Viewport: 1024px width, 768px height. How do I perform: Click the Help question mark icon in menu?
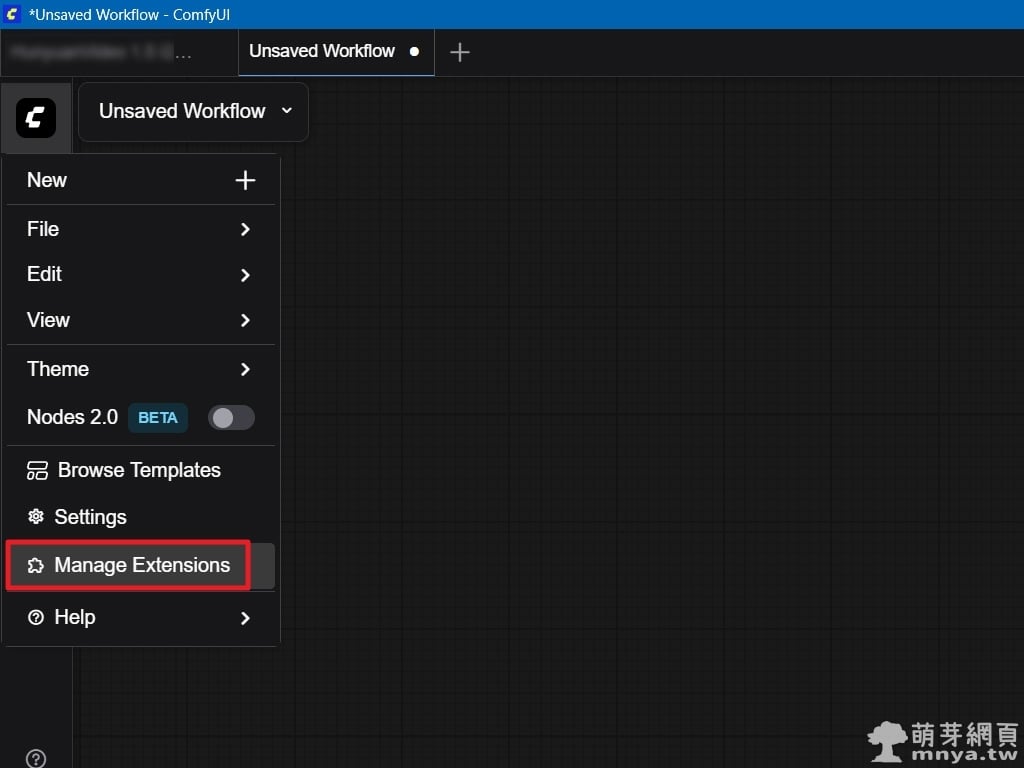click(x=36, y=618)
